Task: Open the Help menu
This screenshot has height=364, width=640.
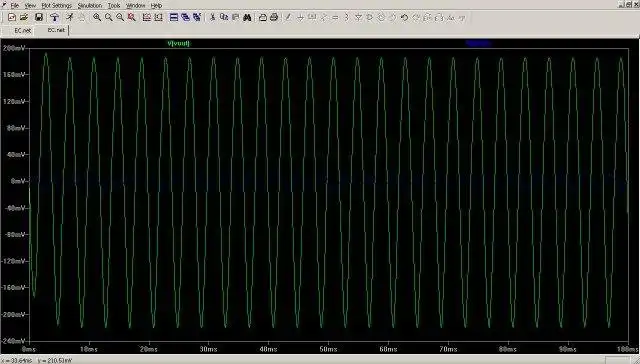Action: (x=156, y=5)
